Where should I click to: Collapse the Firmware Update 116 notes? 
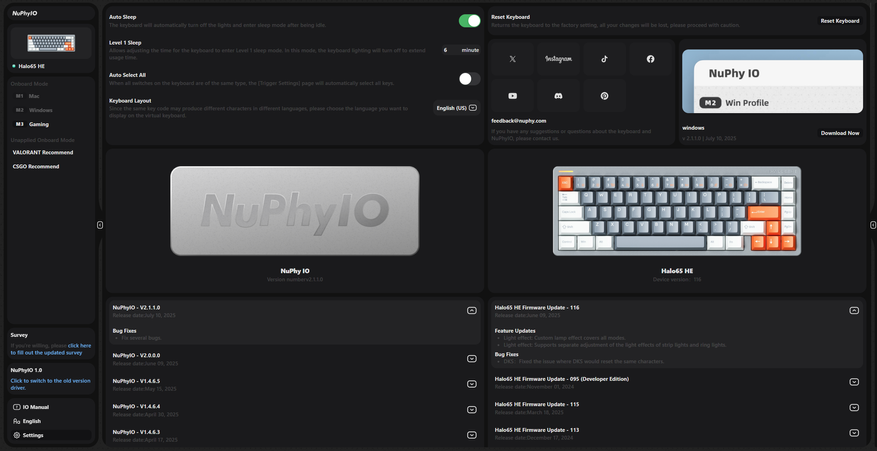point(854,311)
